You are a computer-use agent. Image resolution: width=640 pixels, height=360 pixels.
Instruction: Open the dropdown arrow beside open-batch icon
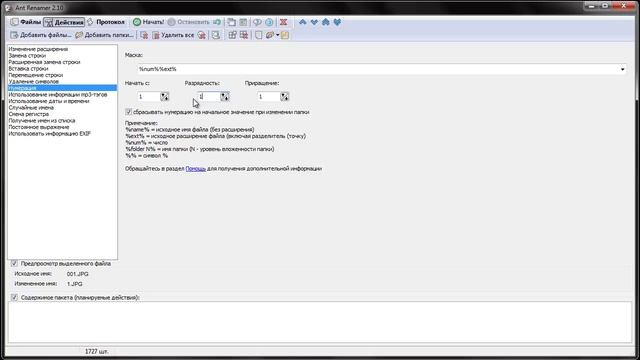tap(278, 36)
